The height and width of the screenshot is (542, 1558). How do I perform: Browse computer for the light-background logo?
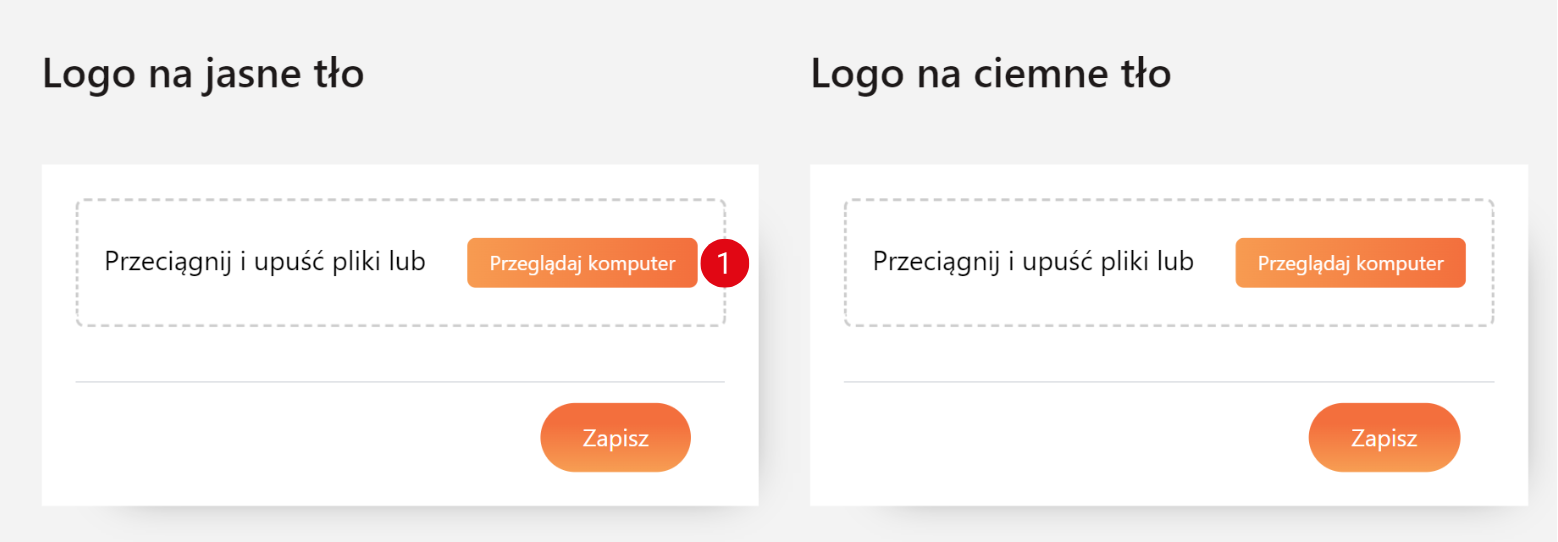tap(581, 263)
